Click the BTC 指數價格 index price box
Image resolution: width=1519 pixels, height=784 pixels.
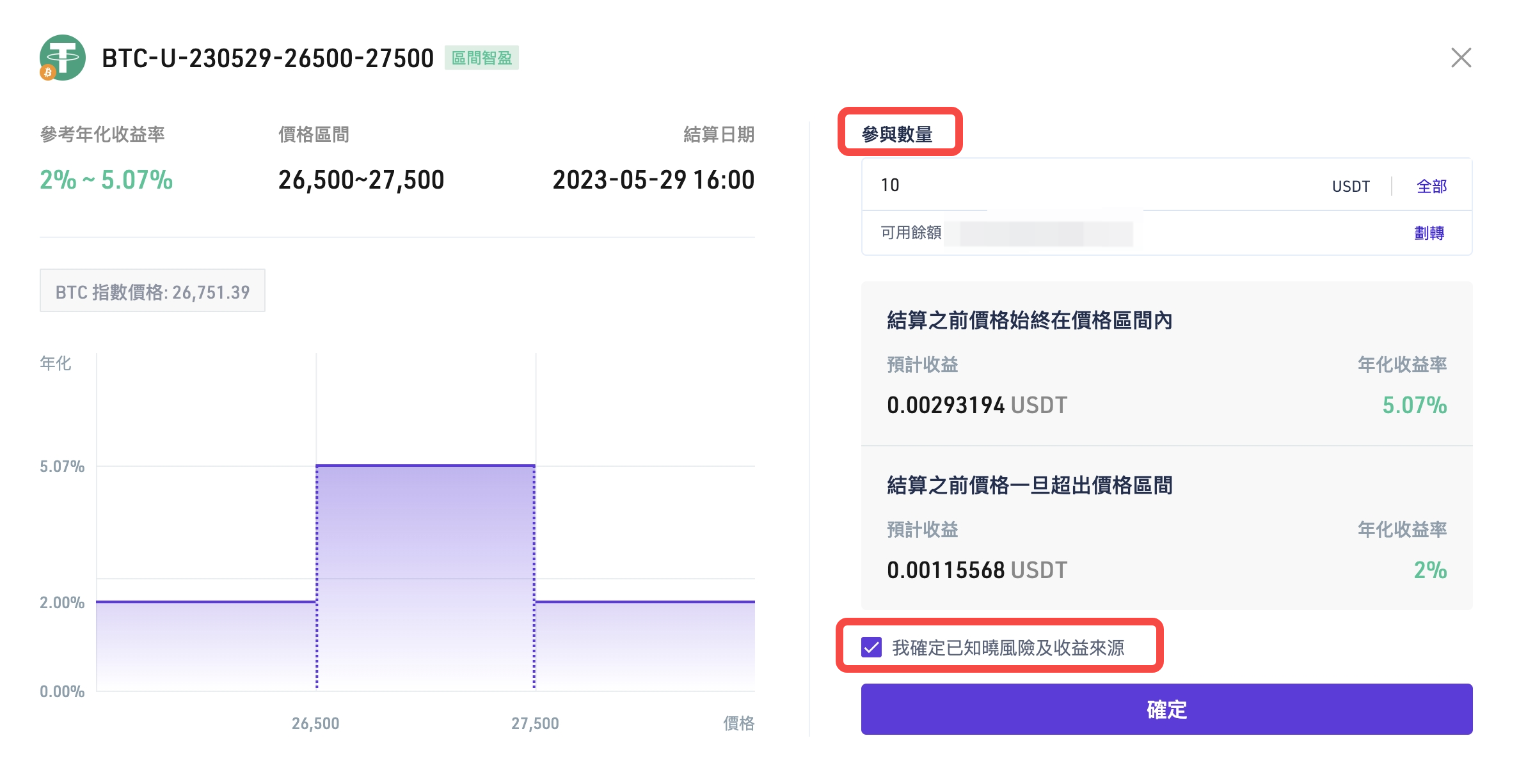coord(152,292)
